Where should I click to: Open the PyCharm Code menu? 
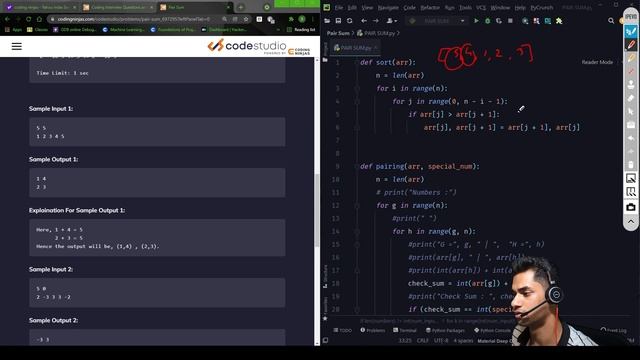(409, 8)
